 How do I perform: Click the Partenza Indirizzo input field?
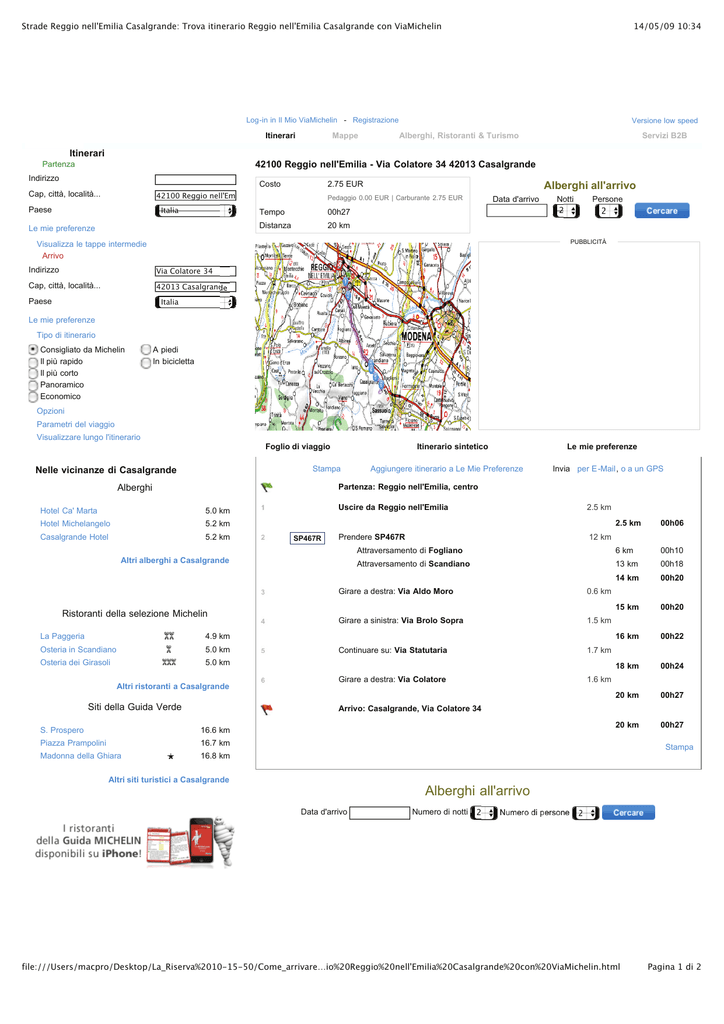point(195,180)
